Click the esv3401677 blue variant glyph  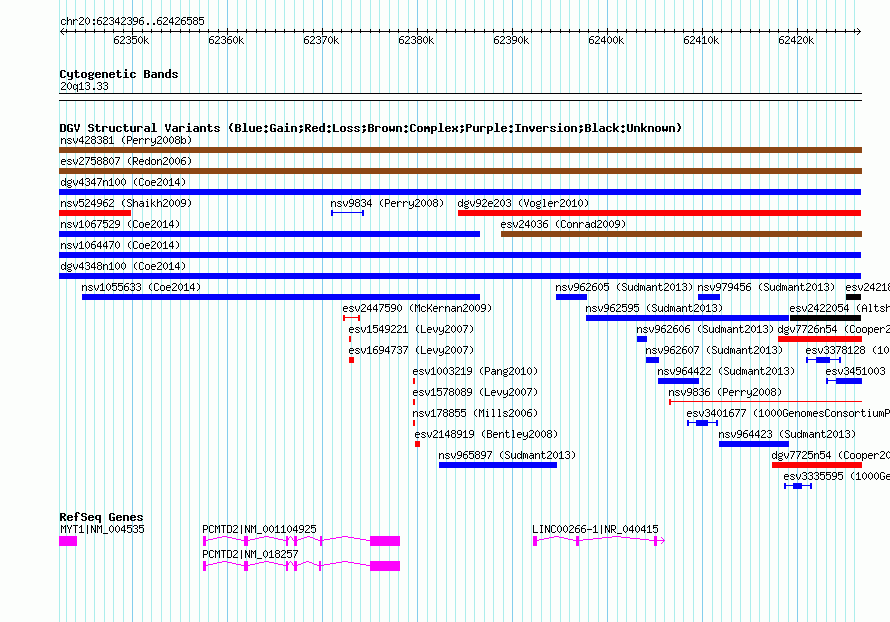(x=703, y=423)
